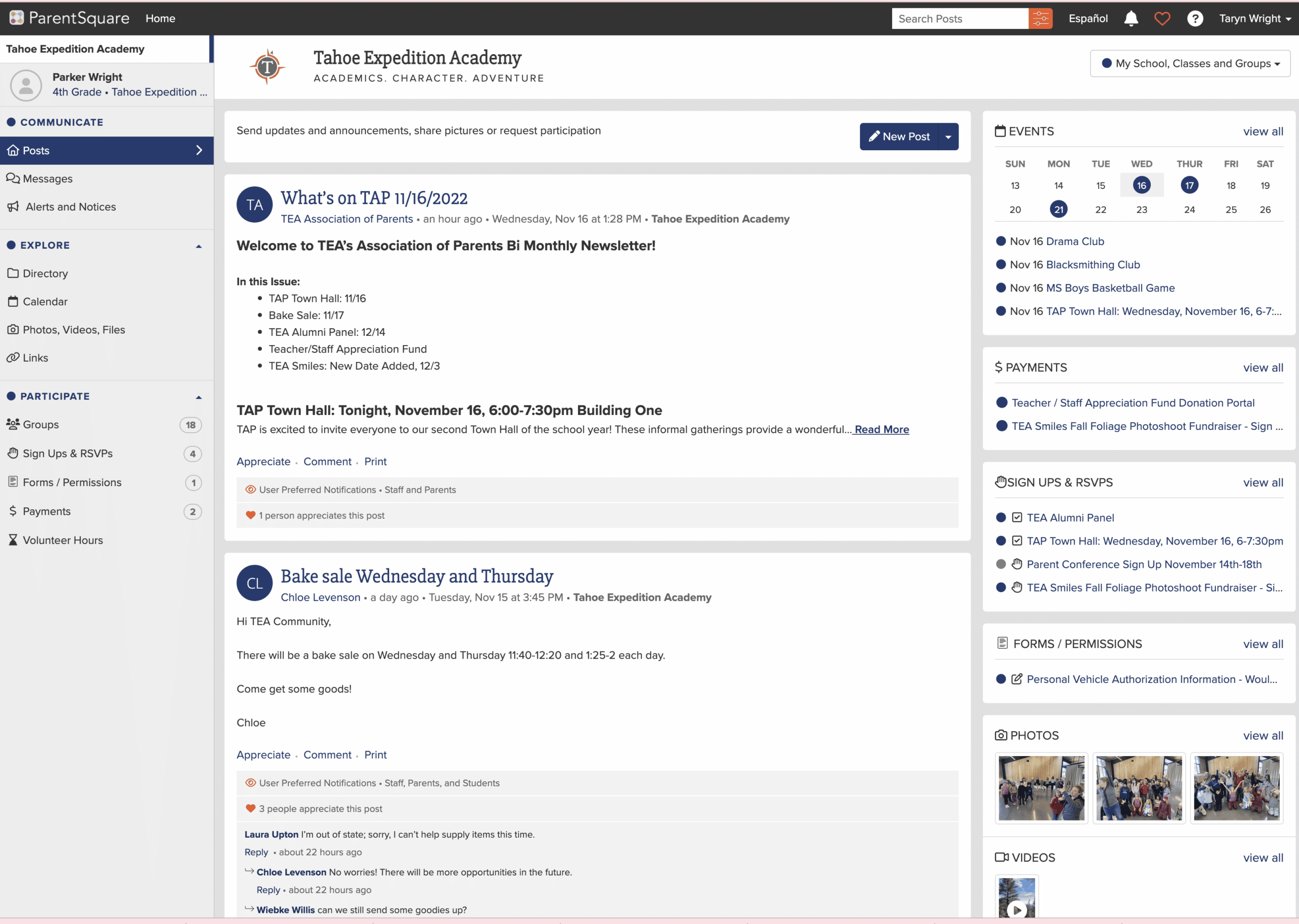Click the Photos camera icon heading

(1001, 735)
